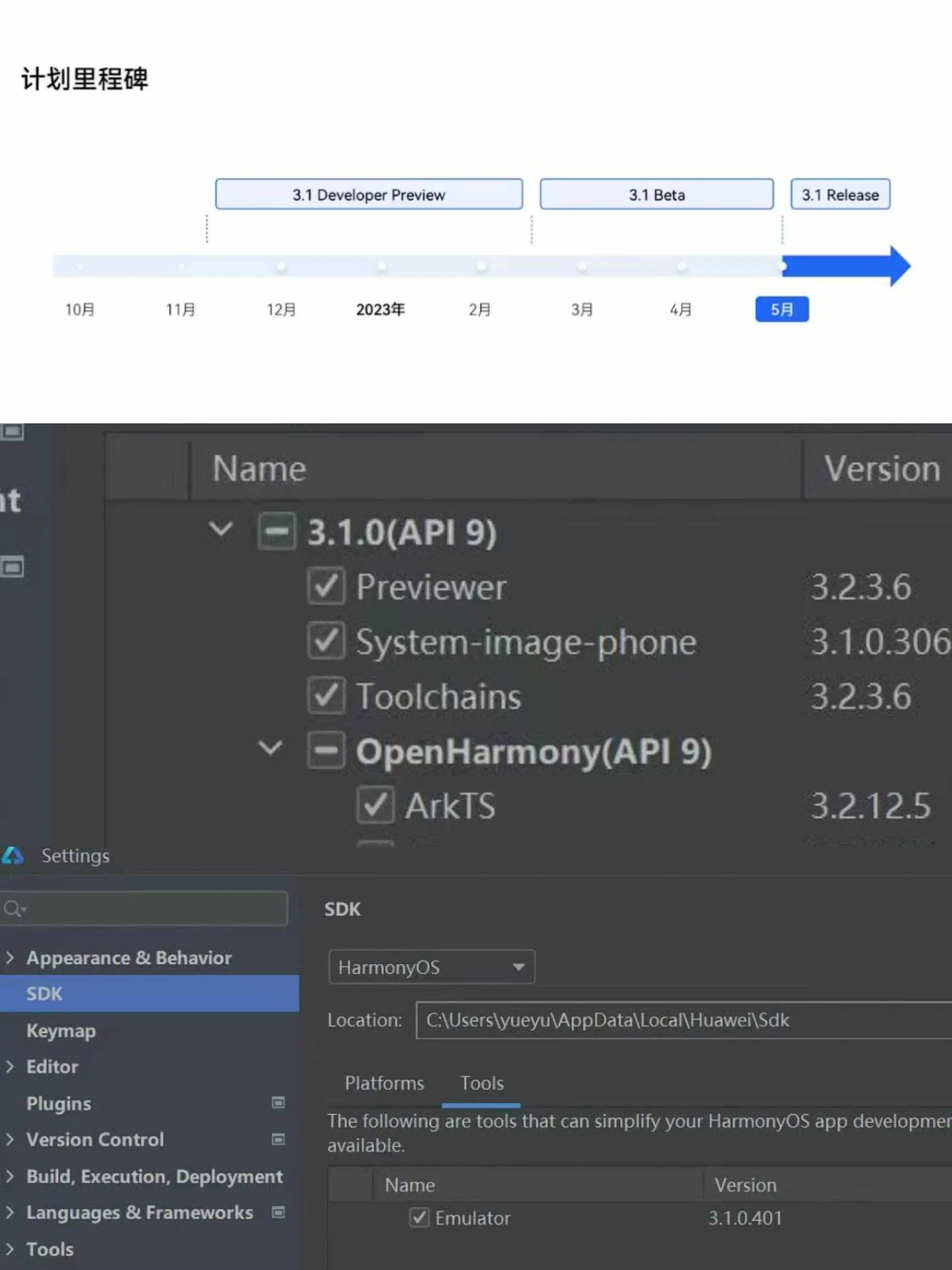Click the DevEco Studio logo icon beside Settings
952x1270 pixels.
point(13,855)
